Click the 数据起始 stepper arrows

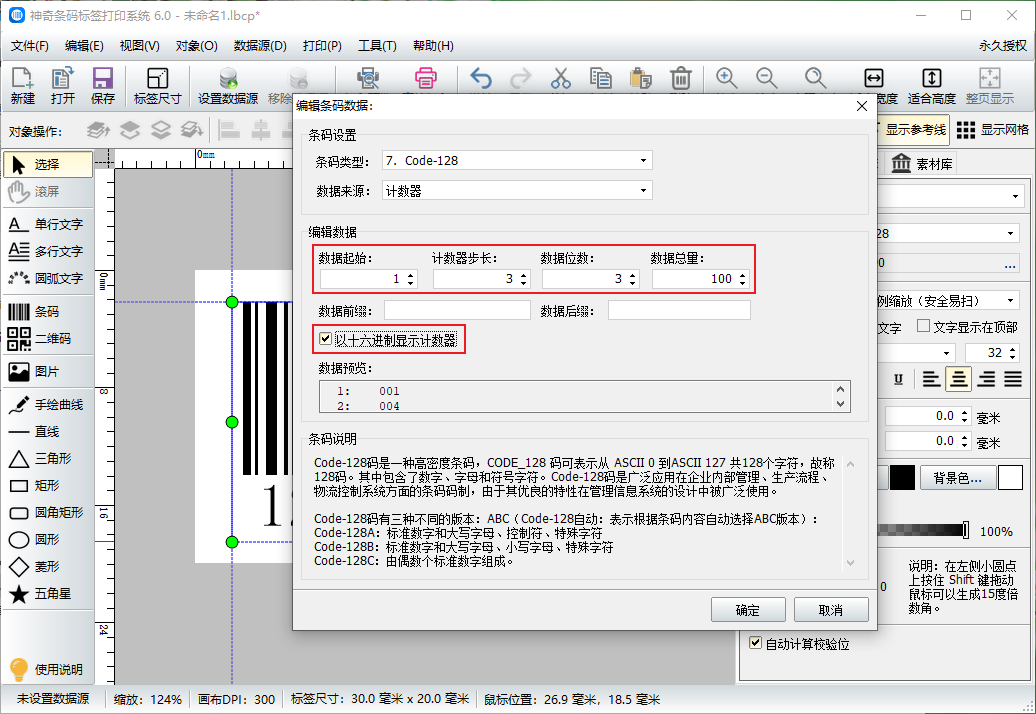click(x=410, y=279)
